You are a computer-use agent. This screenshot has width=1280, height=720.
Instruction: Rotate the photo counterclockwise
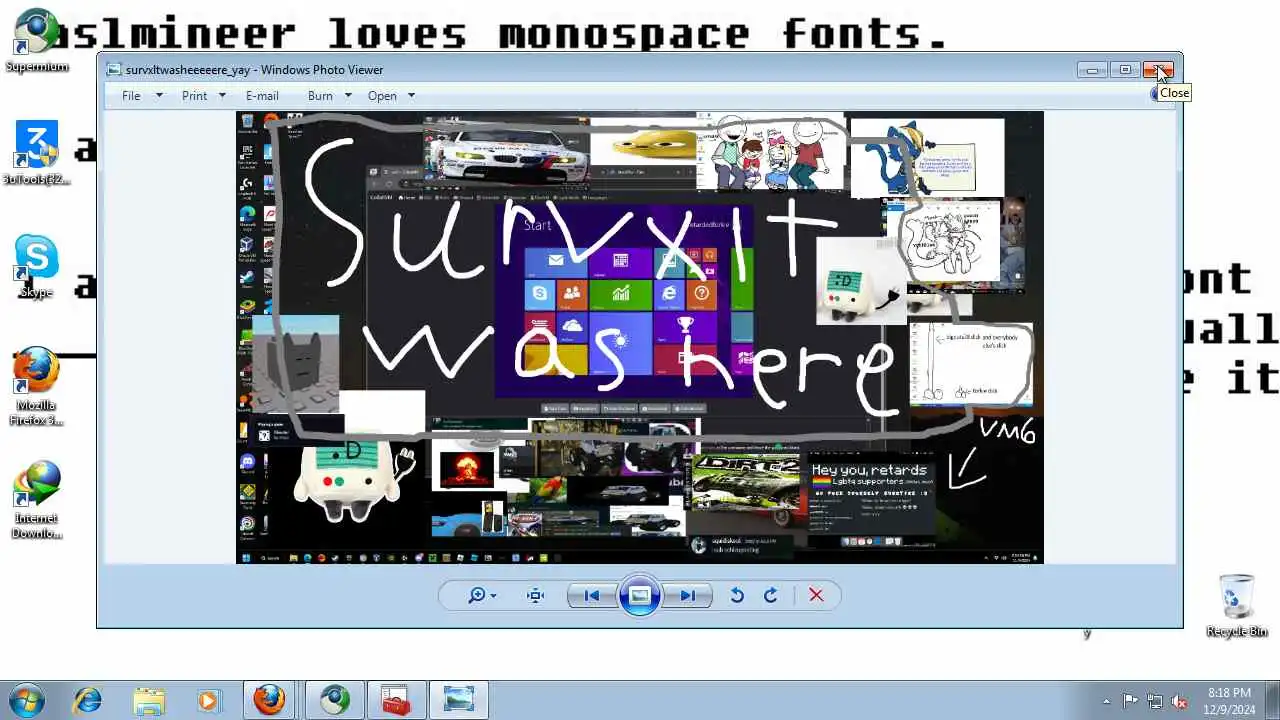tap(737, 596)
